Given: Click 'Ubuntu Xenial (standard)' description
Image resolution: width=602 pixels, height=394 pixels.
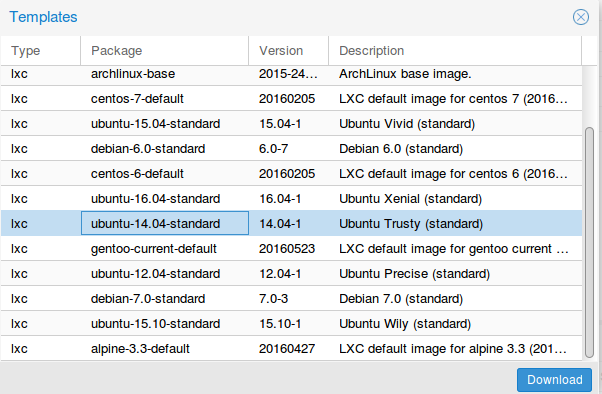Looking at the screenshot, I should 410,199.
